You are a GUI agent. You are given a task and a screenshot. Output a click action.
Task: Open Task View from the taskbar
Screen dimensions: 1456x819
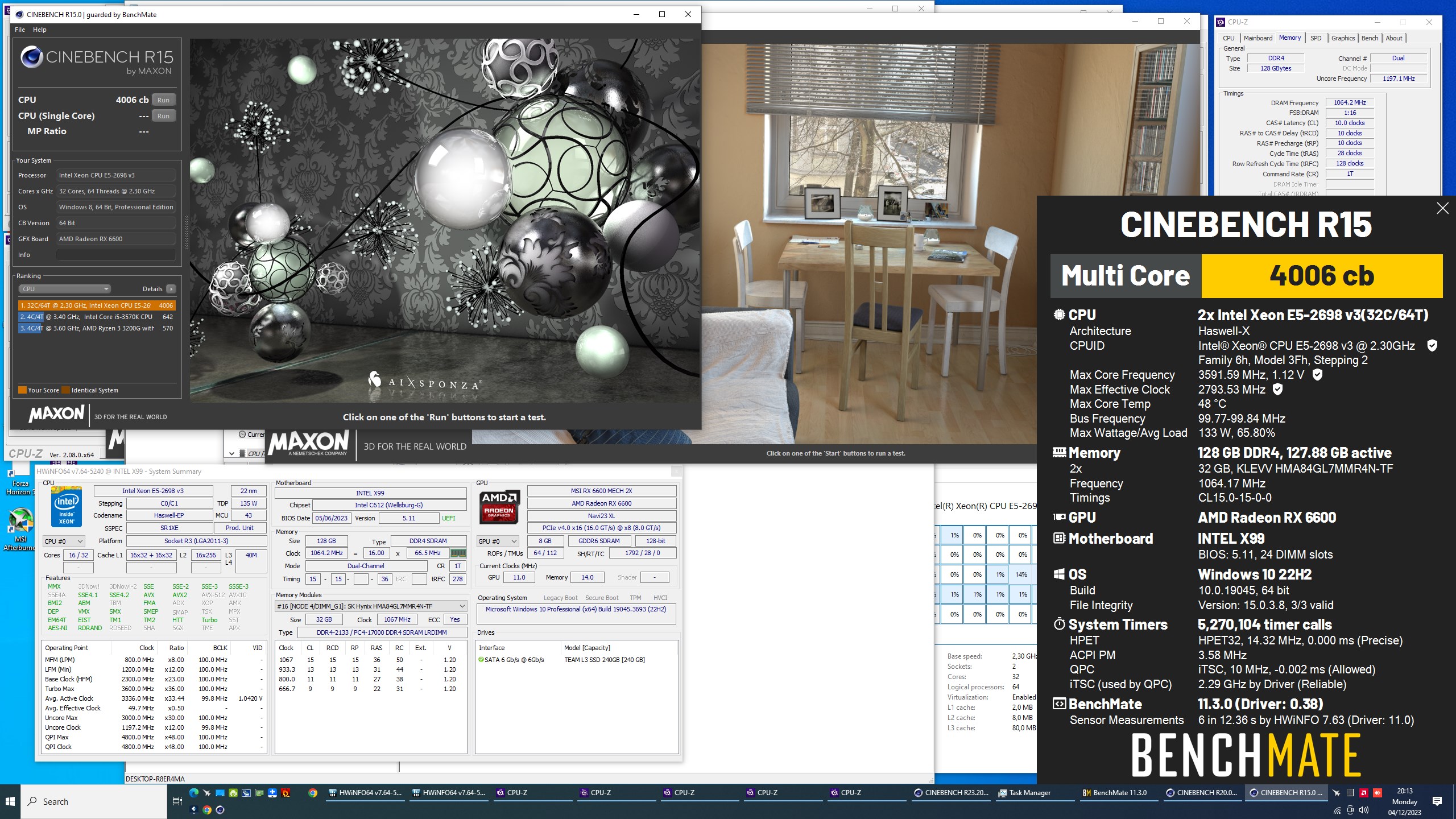tap(177, 801)
